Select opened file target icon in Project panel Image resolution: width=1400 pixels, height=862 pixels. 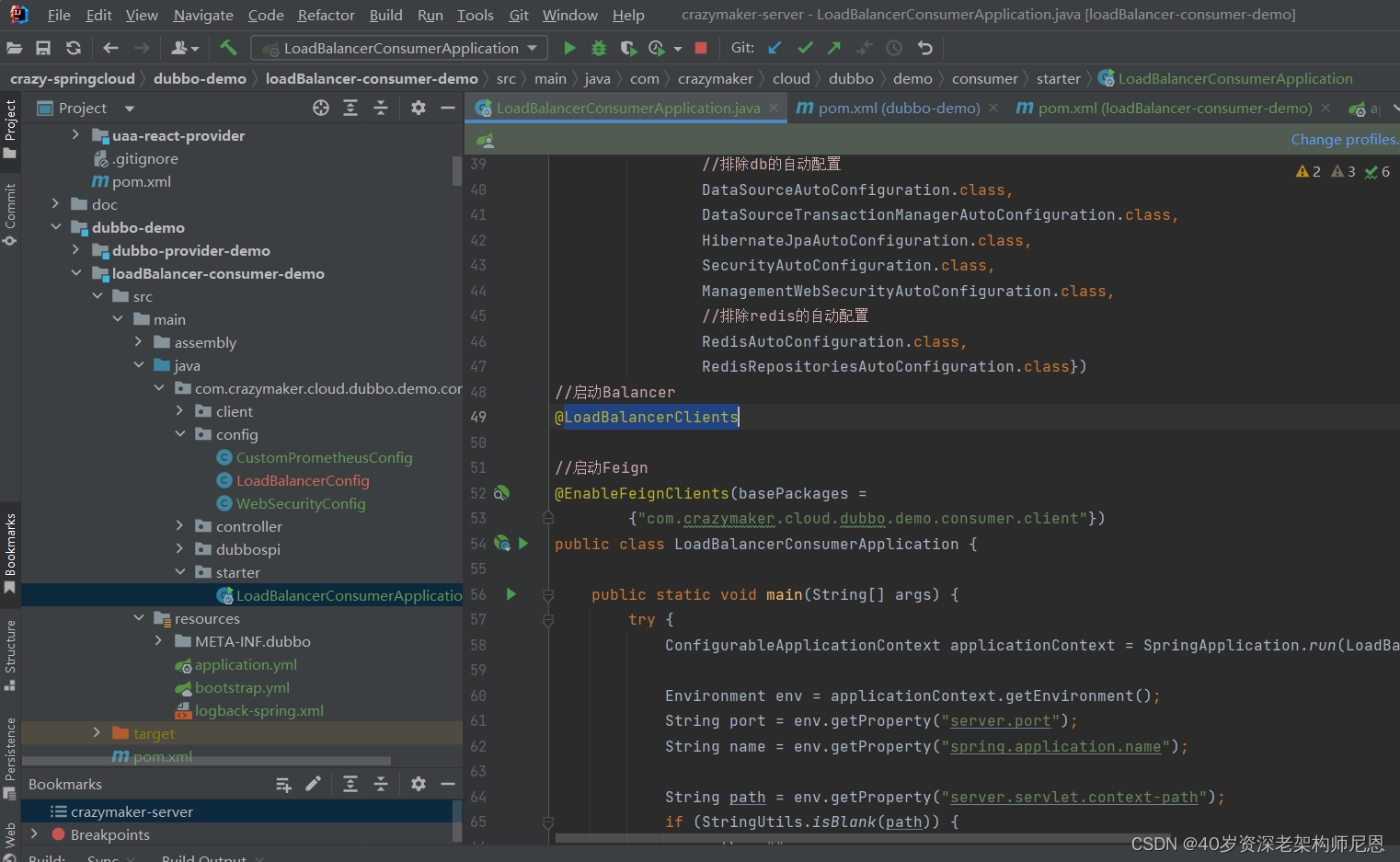pyautogui.click(x=321, y=108)
